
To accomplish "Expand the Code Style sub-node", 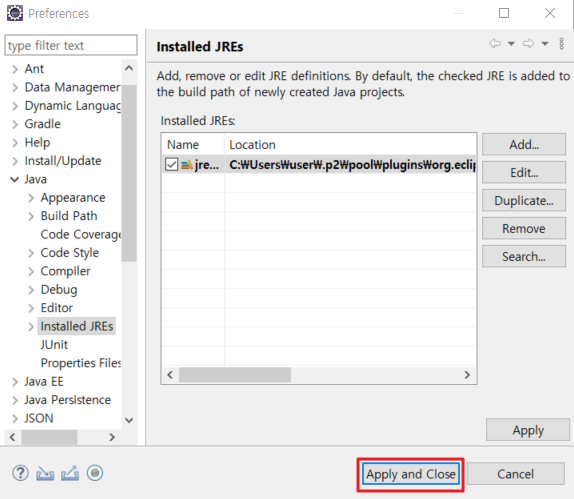I will pos(31,253).
